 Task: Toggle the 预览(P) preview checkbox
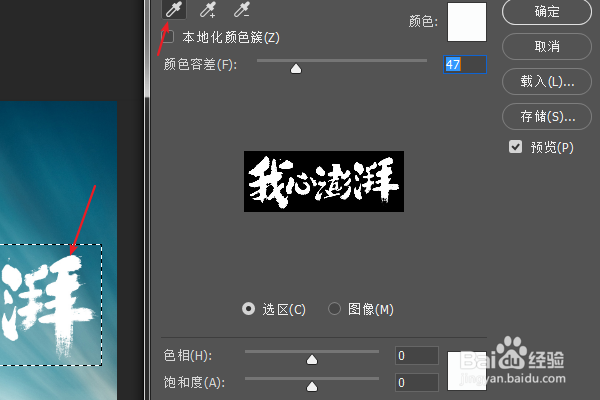click(x=515, y=147)
